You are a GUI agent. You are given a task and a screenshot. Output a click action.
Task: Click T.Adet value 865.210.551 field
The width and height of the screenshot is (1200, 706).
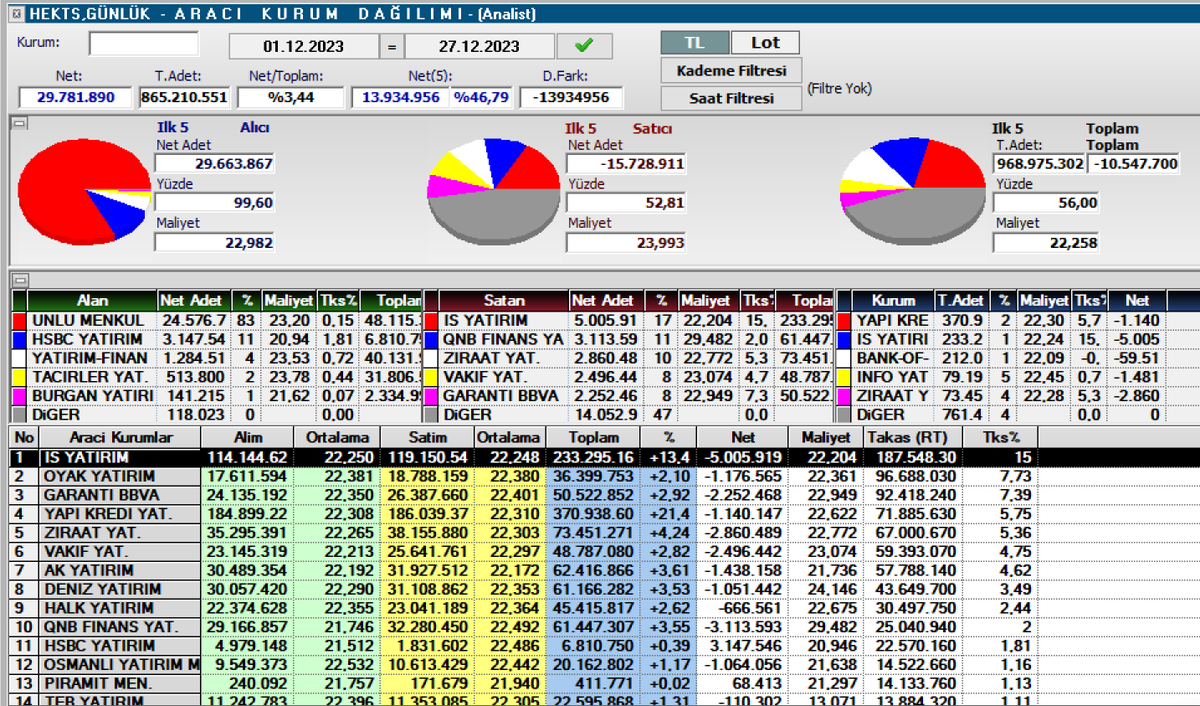[x=185, y=98]
